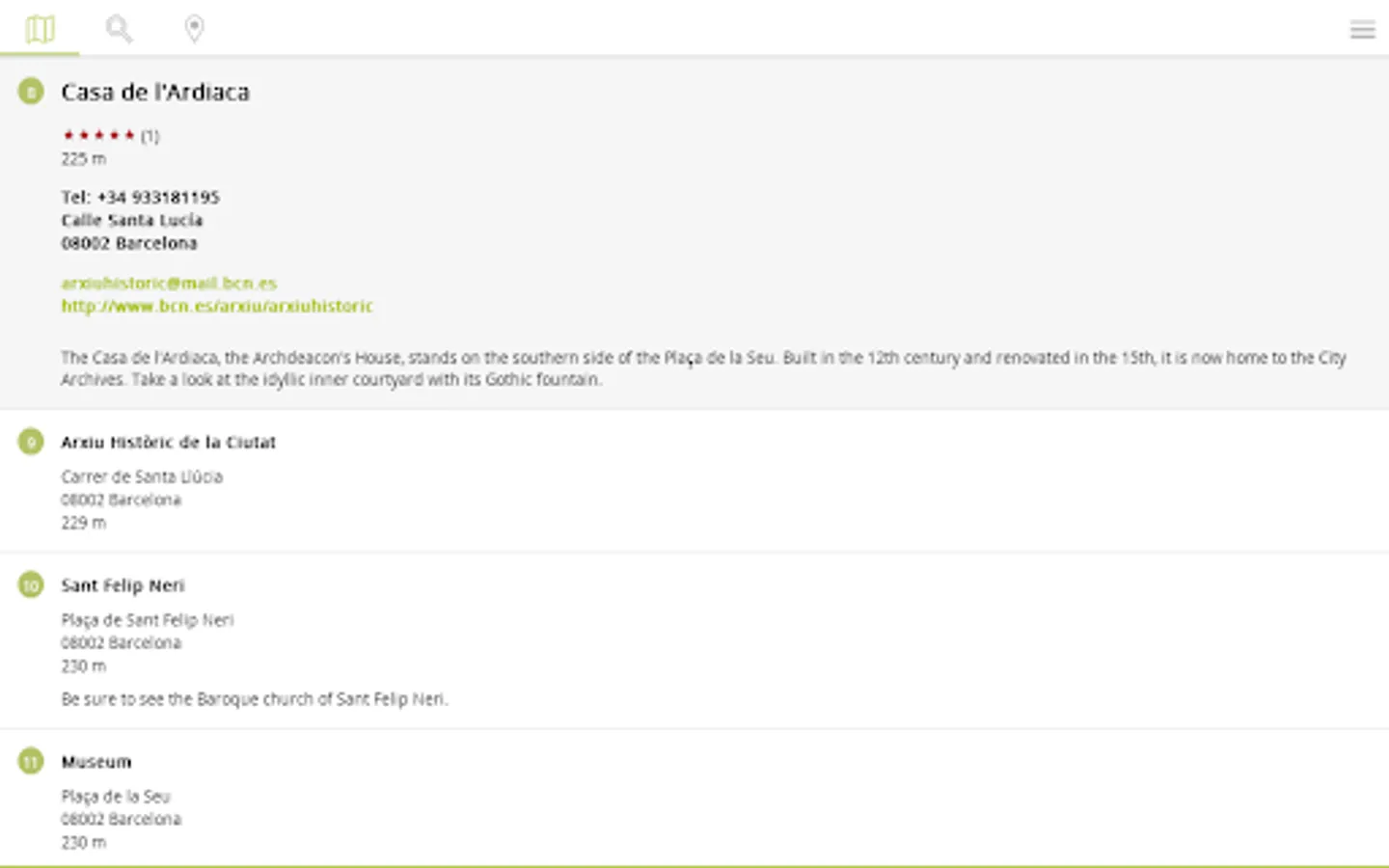Email arxiuhistoric@mail.bcn.es
Screen dimensions: 1389x868
tap(169, 283)
